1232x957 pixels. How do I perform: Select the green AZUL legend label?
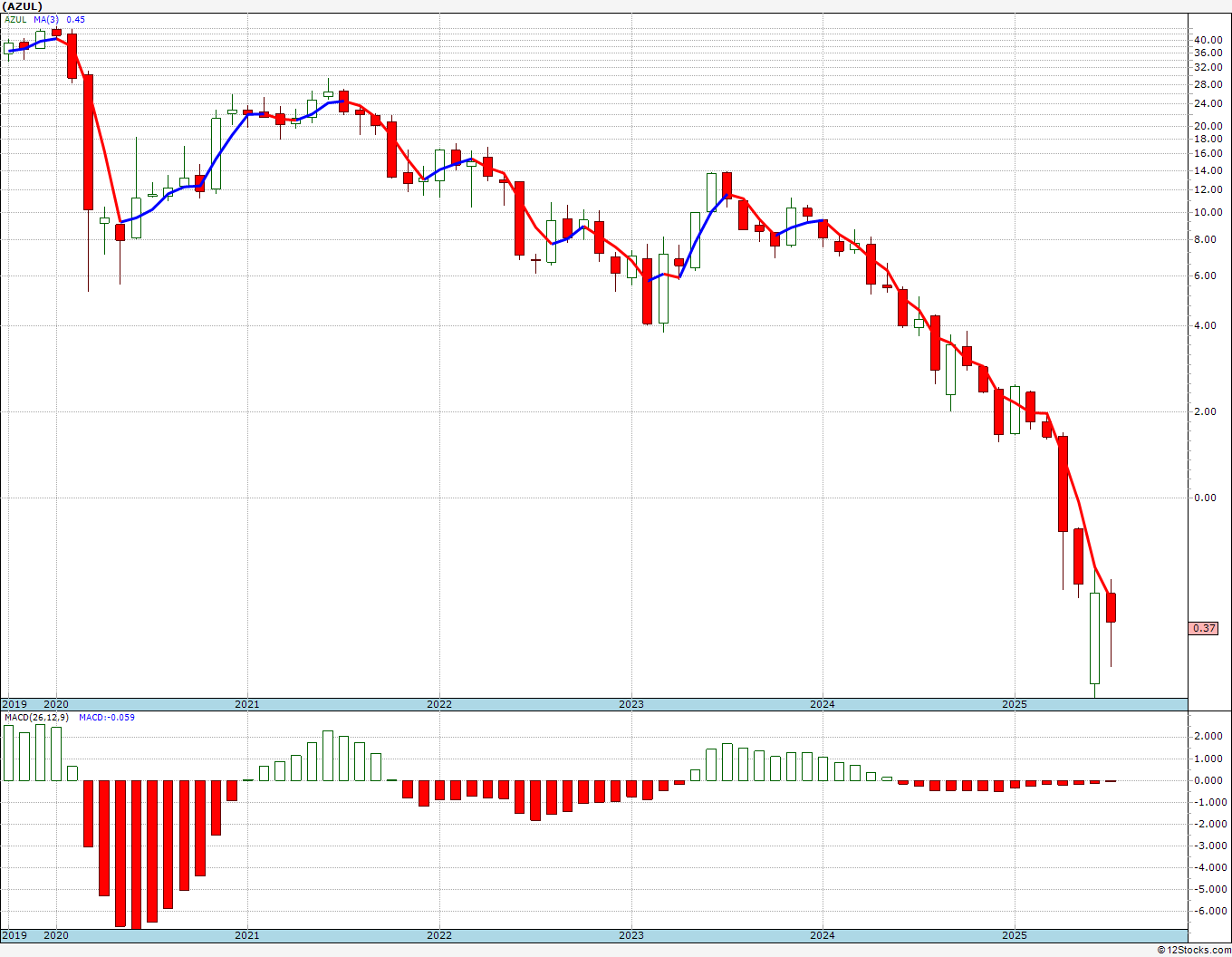[x=15, y=19]
